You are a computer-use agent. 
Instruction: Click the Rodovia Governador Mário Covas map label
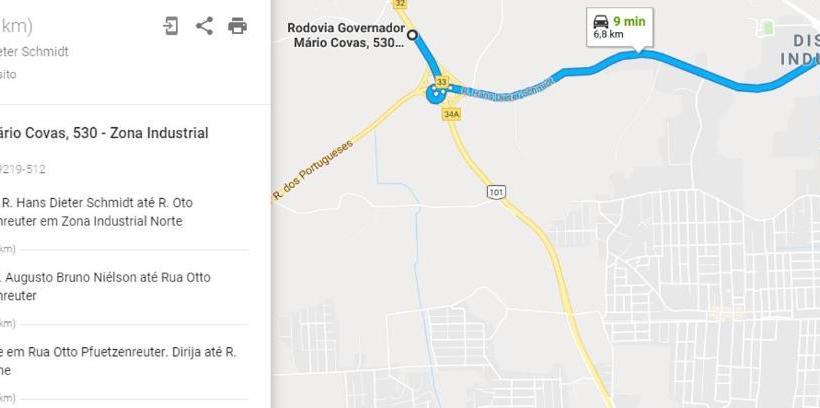347,35
